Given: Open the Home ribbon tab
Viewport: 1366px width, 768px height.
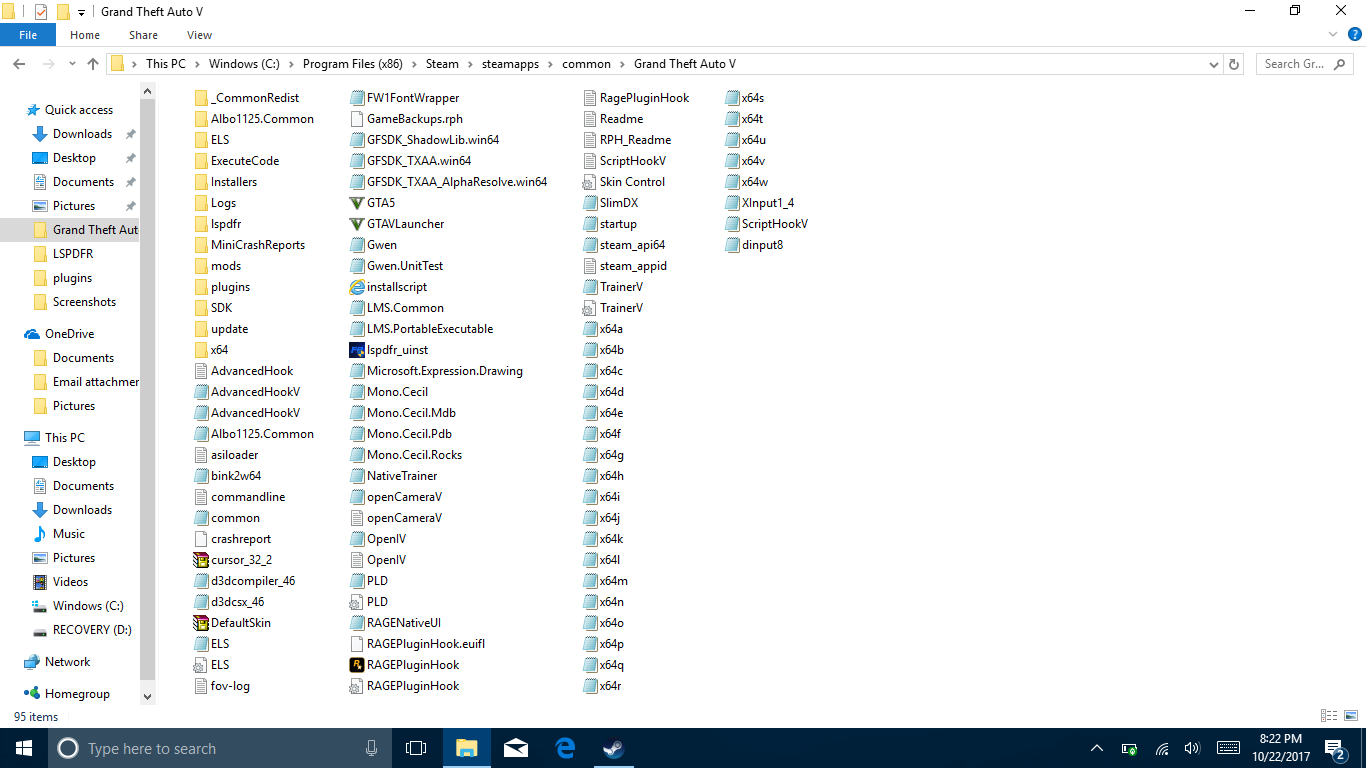Looking at the screenshot, I should 85,35.
